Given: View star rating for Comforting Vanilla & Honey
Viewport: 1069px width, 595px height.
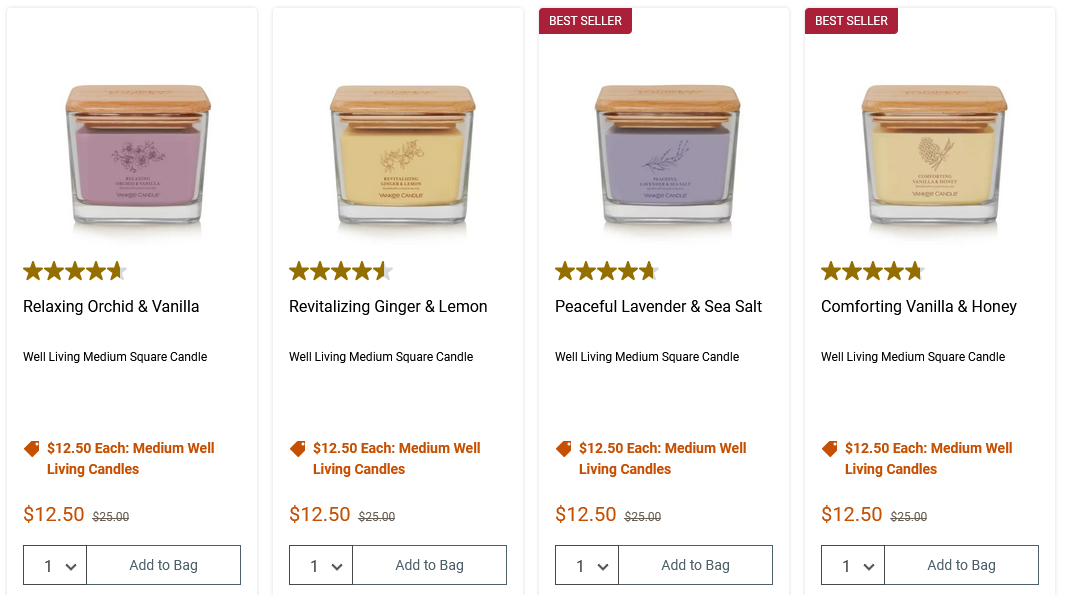Looking at the screenshot, I should 873,271.
